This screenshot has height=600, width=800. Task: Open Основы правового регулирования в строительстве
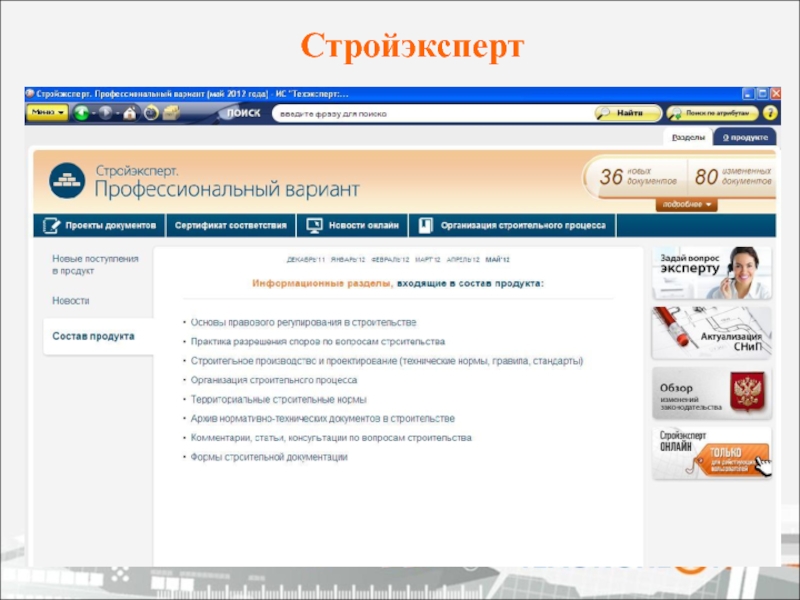[x=303, y=322]
